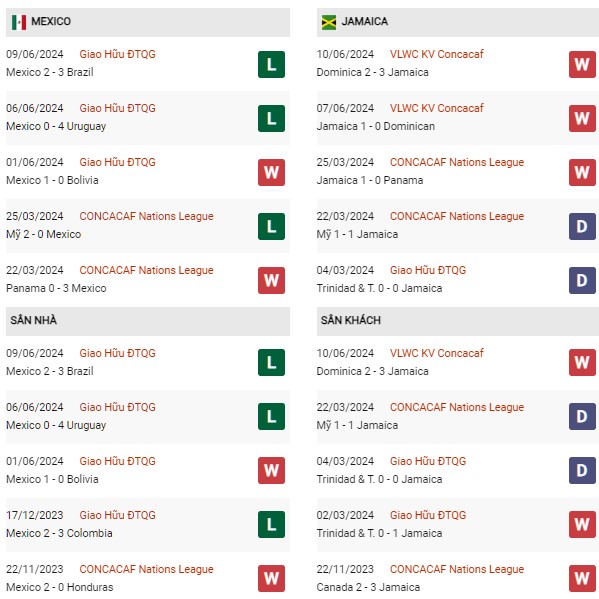Select W badge next to Jamaica 1-0 Panama
Screen dimensions: 599x599
[582, 172]
